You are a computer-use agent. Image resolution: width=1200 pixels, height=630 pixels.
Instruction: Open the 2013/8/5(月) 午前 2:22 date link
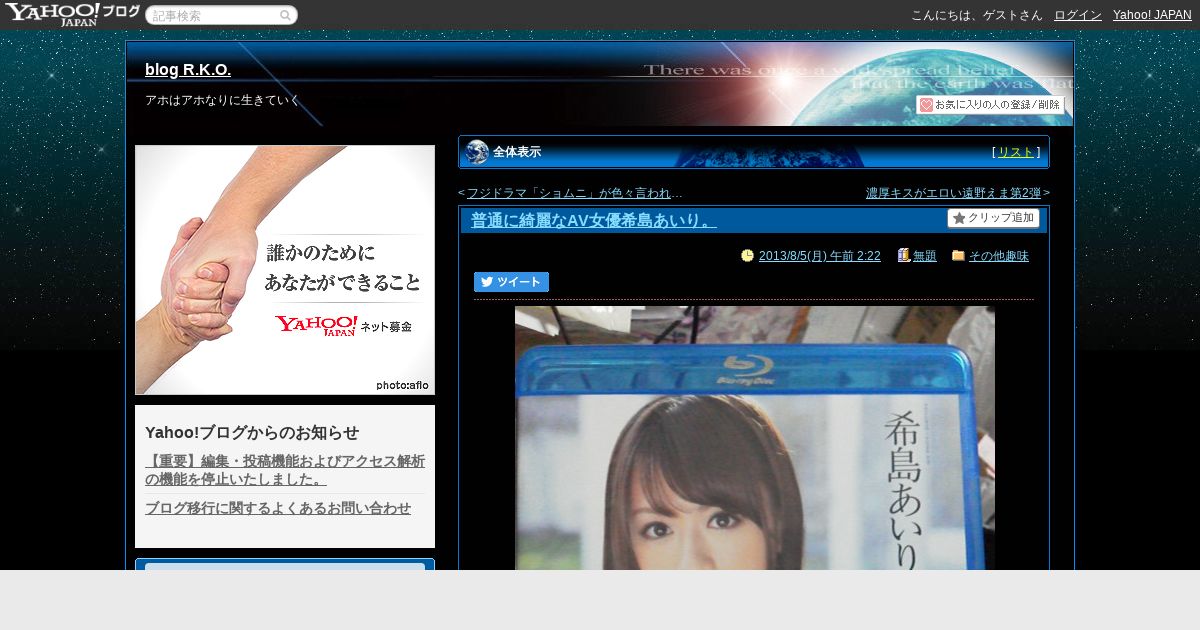click(820, 256)
